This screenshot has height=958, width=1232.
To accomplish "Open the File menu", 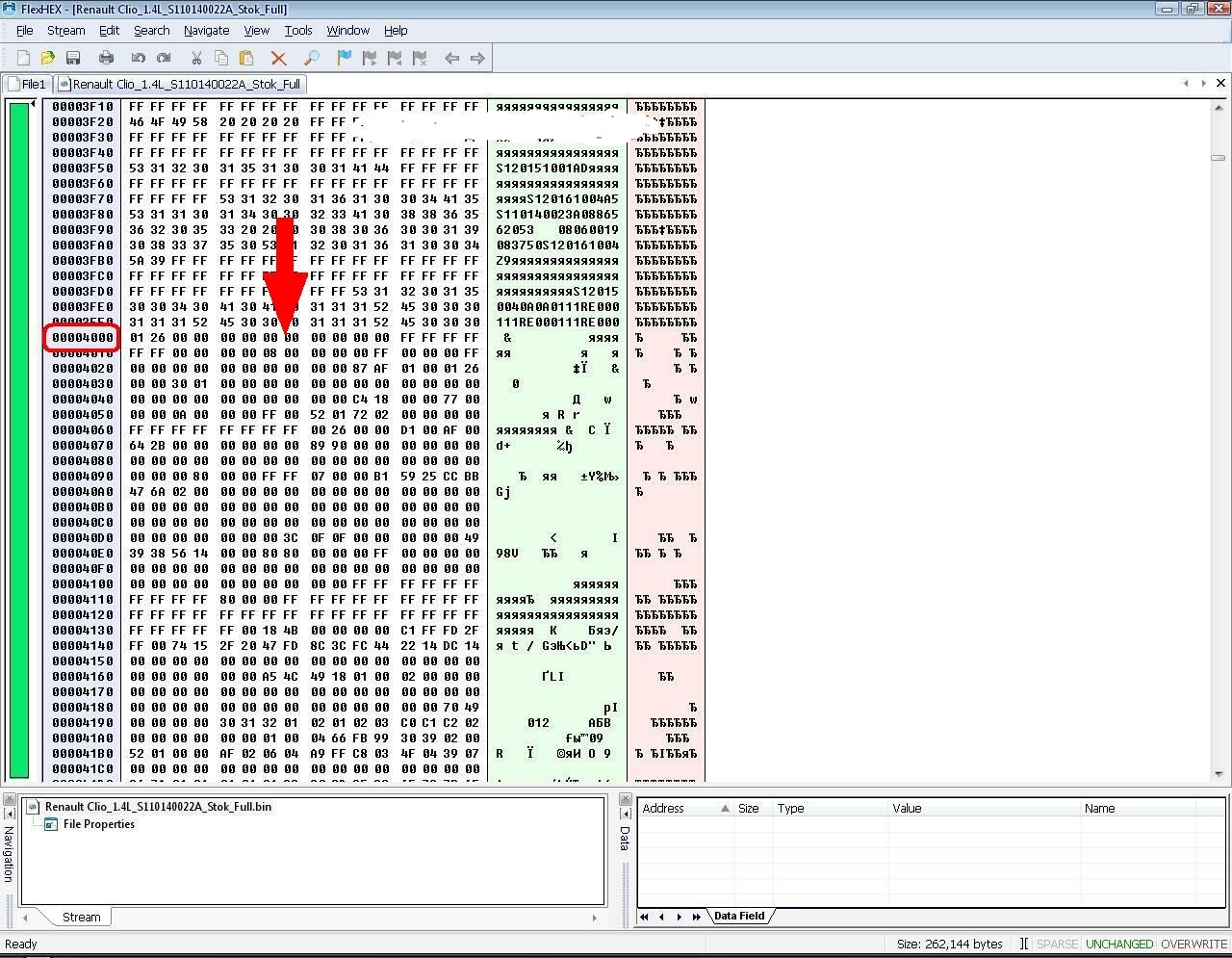I will pyautogui.click(x=25, y=31).
